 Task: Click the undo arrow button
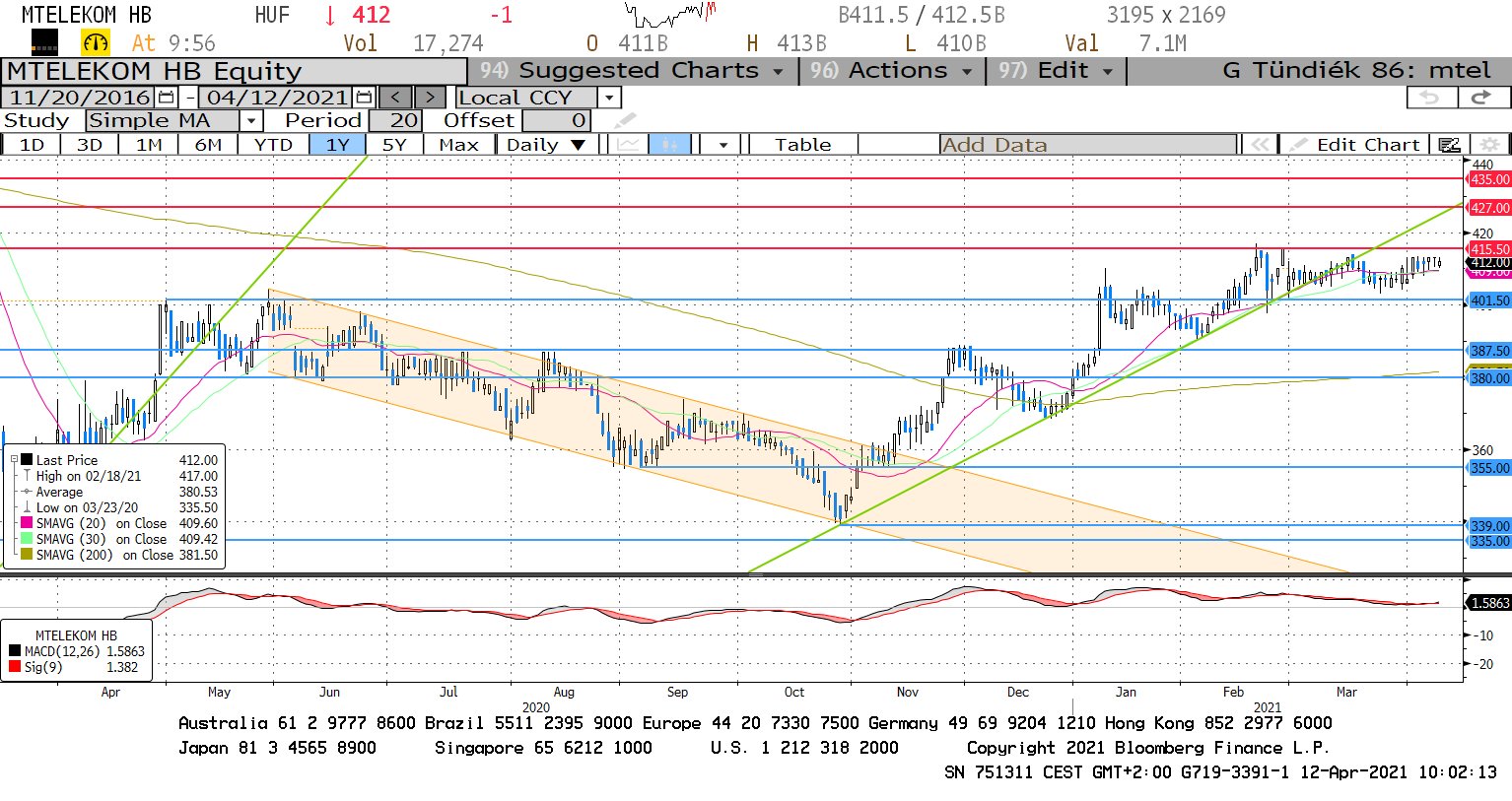1430,98
